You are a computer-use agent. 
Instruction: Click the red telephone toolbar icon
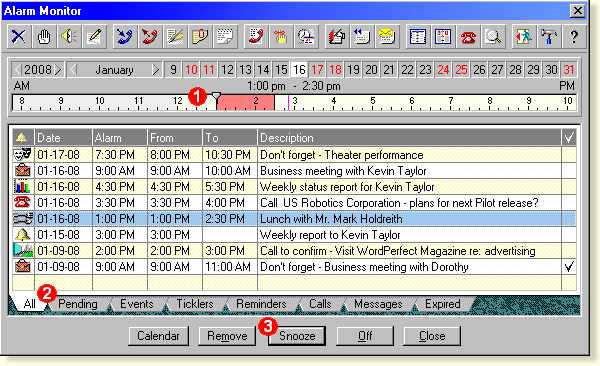(468, 37)
